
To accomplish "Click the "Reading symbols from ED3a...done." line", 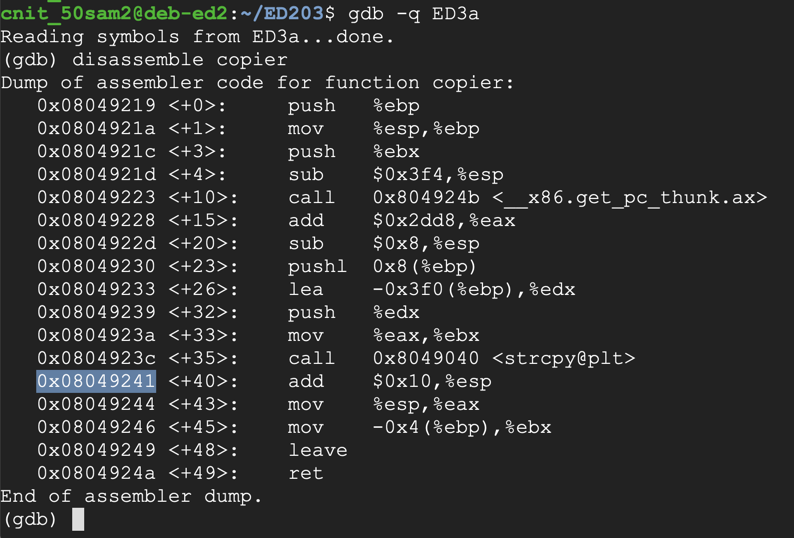I will 196,37.
